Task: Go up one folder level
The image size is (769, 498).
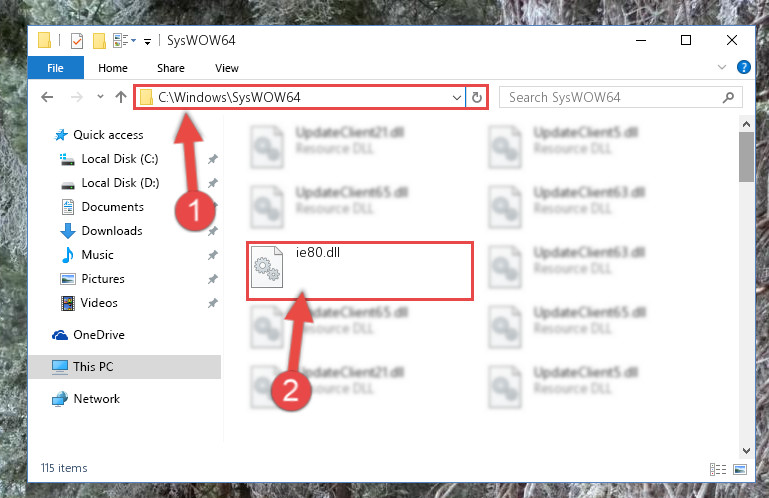Action: point(121,97)
